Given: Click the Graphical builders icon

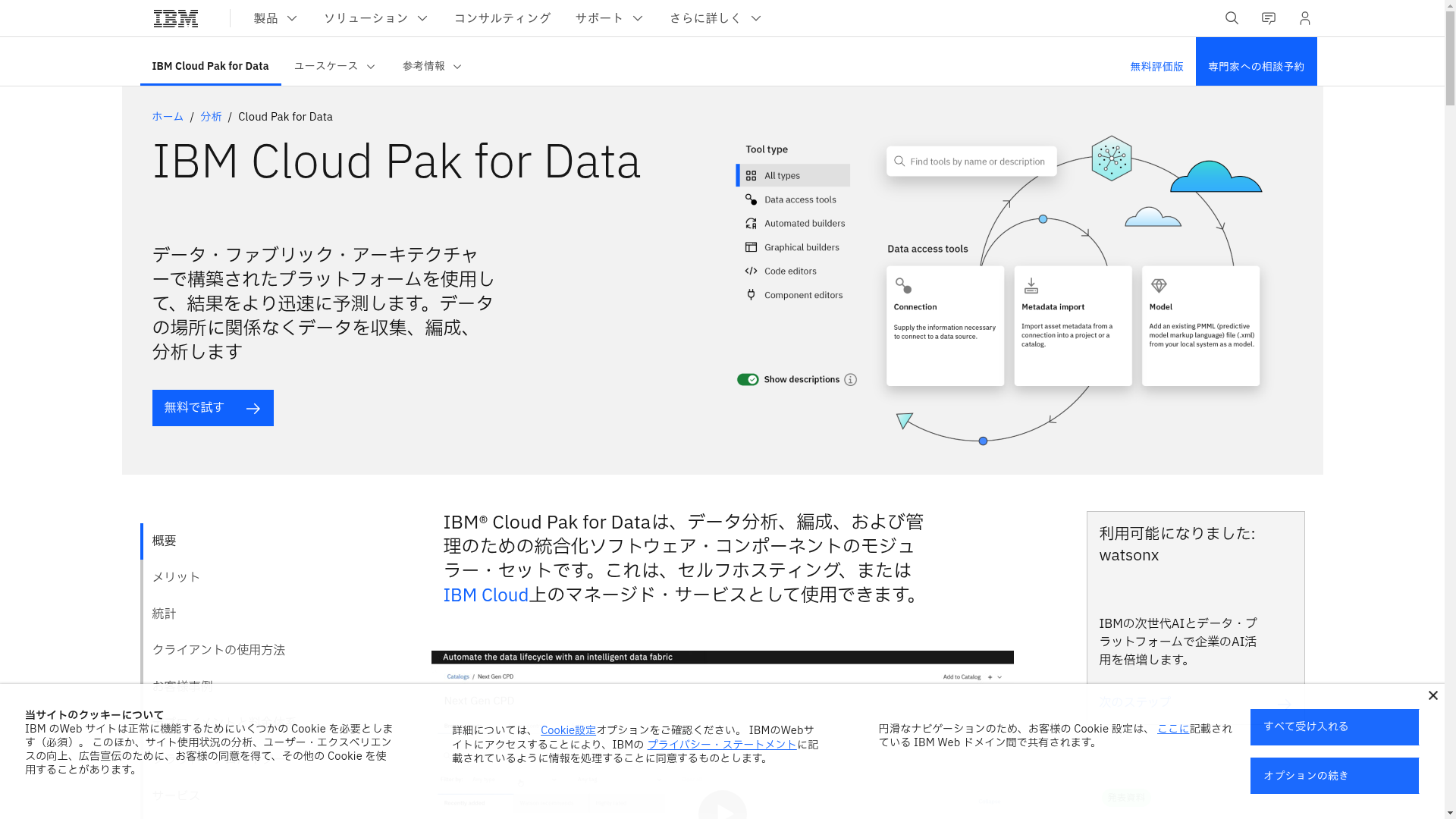Looking at the screenshot, I should (x=751, y=247).
